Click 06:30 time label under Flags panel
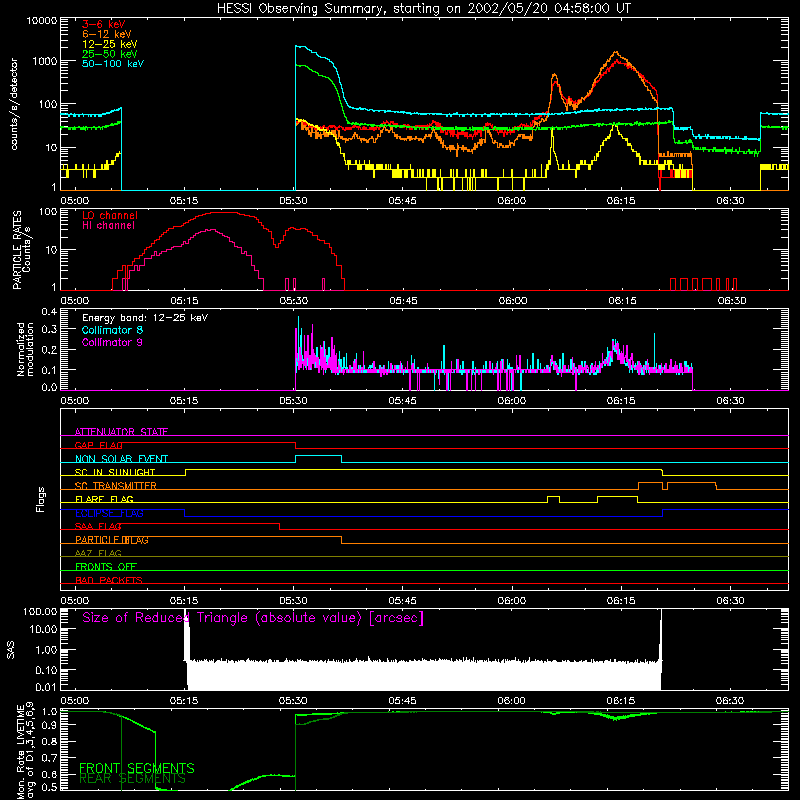The image size is (800, 800). [730, 601]
